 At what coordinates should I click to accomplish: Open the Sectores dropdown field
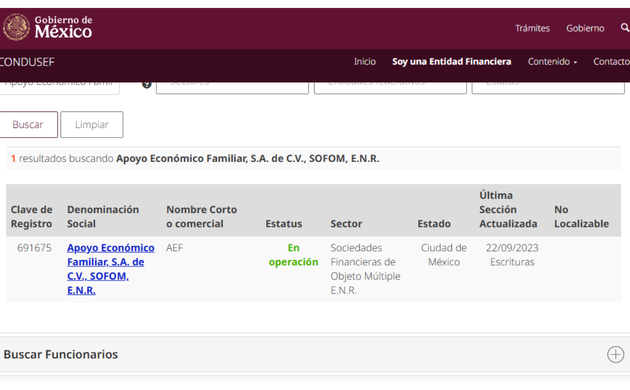tap(232, 87)
